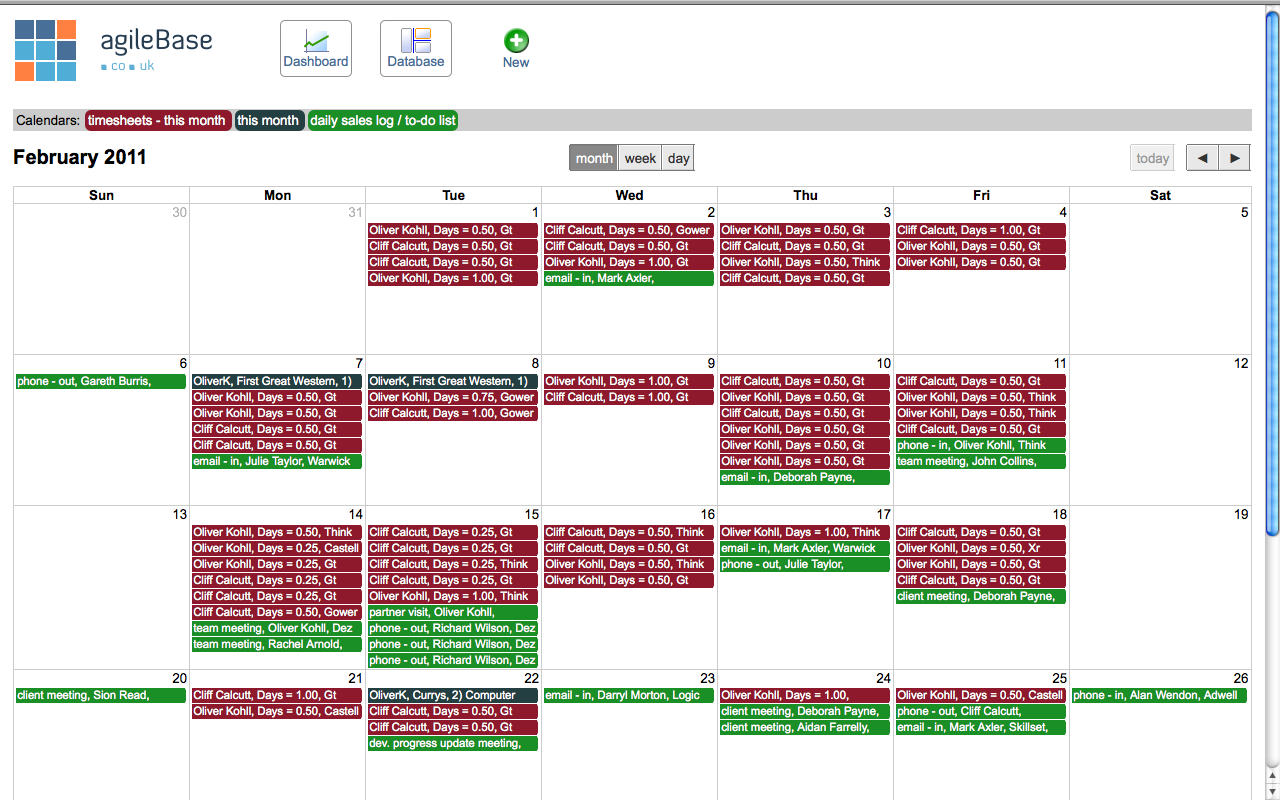The width and height of the screenshot is (1280, 800).
Task: Go to previous month arrow
Action: pyautogui.click(x=1202, y=158)
